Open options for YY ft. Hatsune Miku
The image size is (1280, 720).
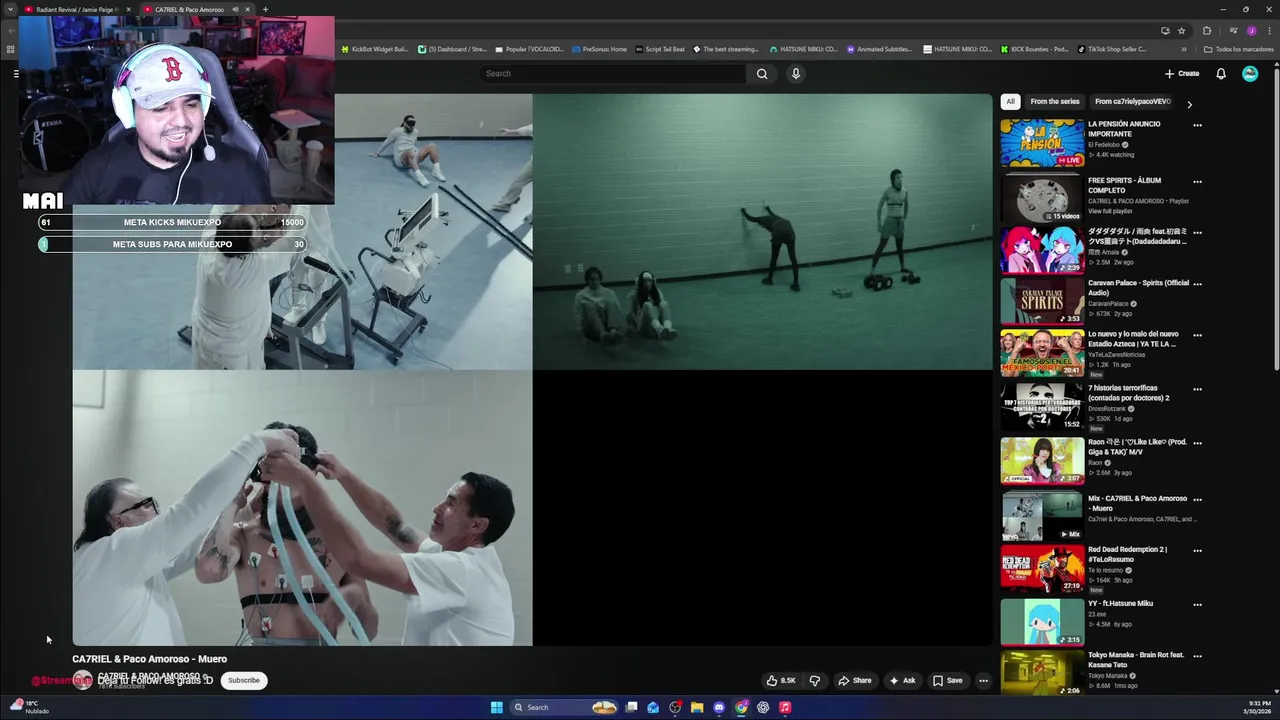(1197, 605)
